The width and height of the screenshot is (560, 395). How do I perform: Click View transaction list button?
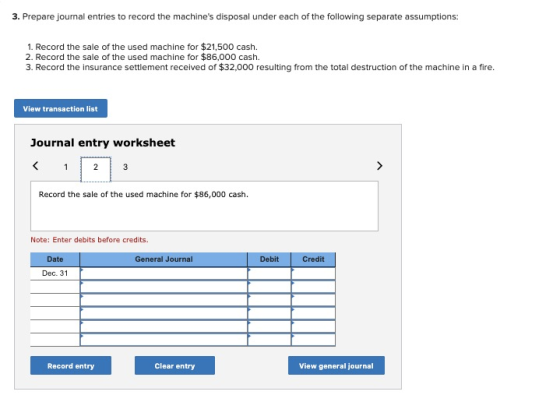coord(61,108)
